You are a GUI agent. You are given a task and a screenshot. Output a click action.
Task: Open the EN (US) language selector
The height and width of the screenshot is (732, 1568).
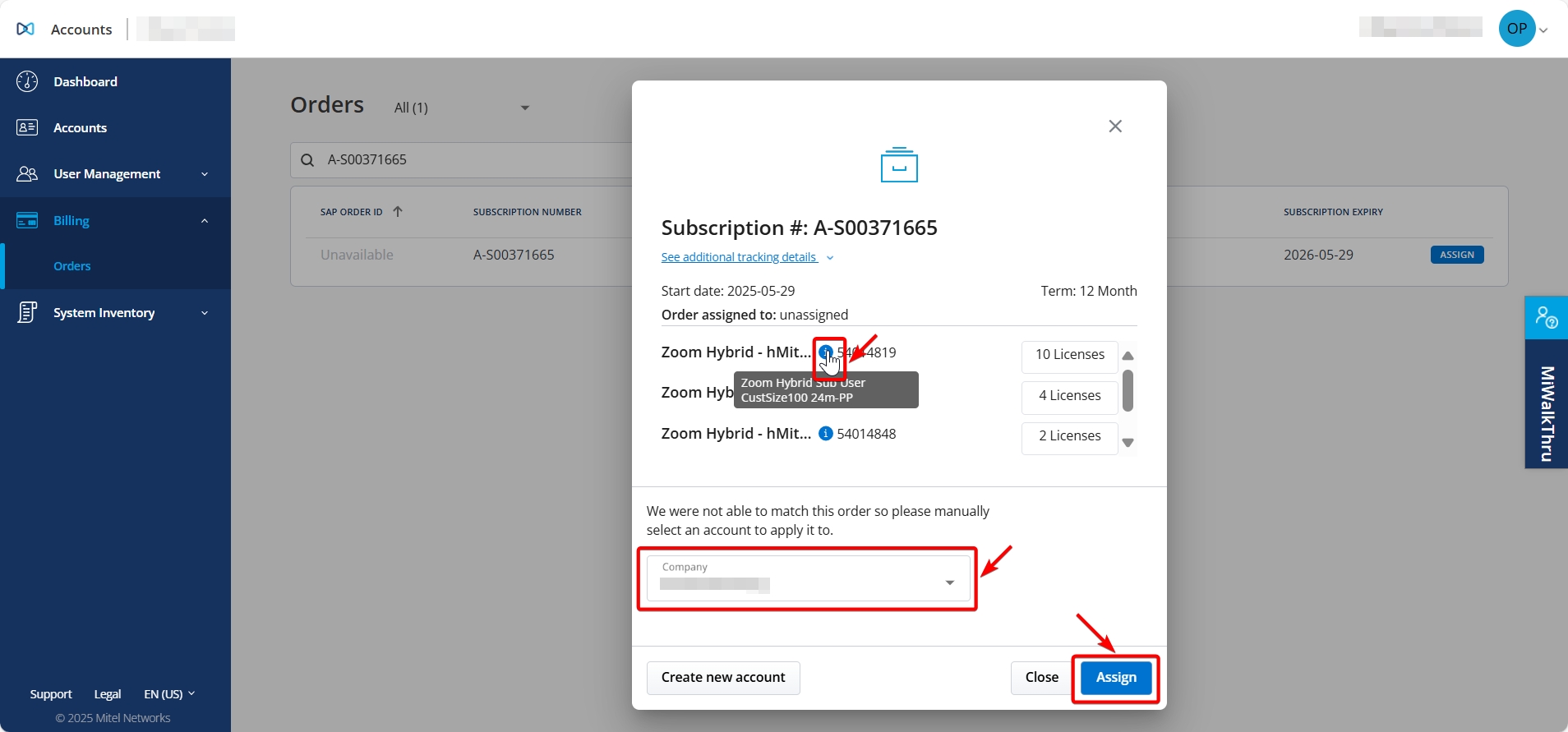coord(169,694)
